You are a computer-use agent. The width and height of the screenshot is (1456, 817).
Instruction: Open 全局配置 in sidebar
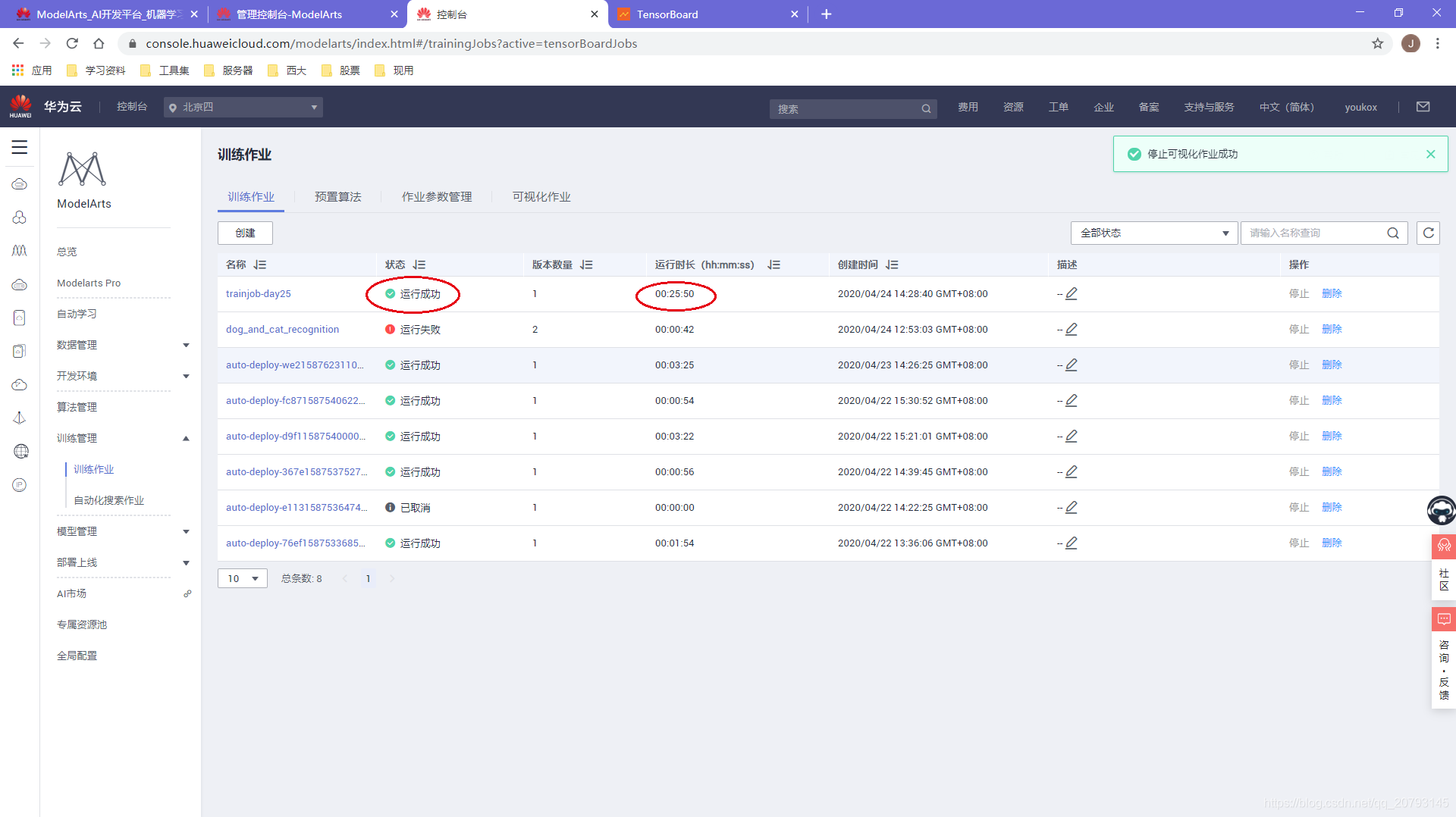click(x=77, y=656)
